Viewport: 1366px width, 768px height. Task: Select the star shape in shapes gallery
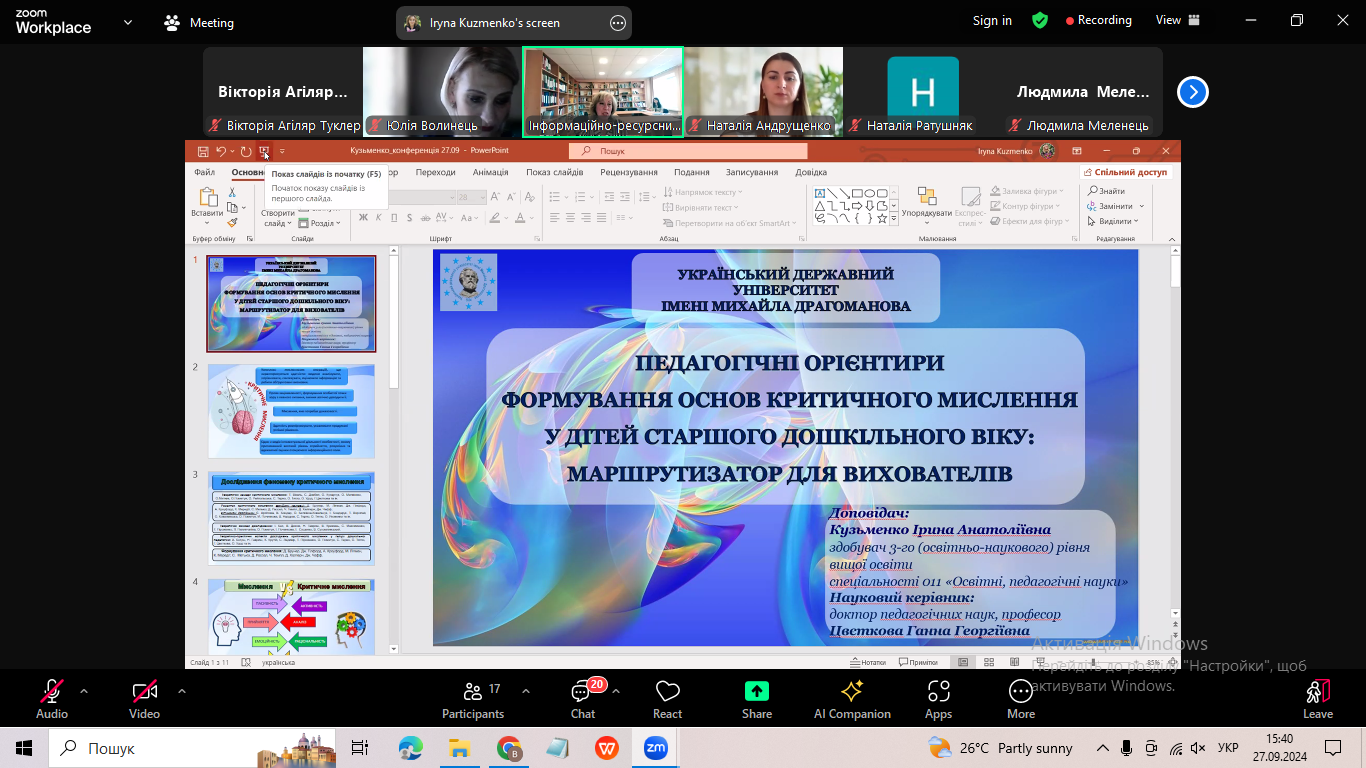coord(882,218)
